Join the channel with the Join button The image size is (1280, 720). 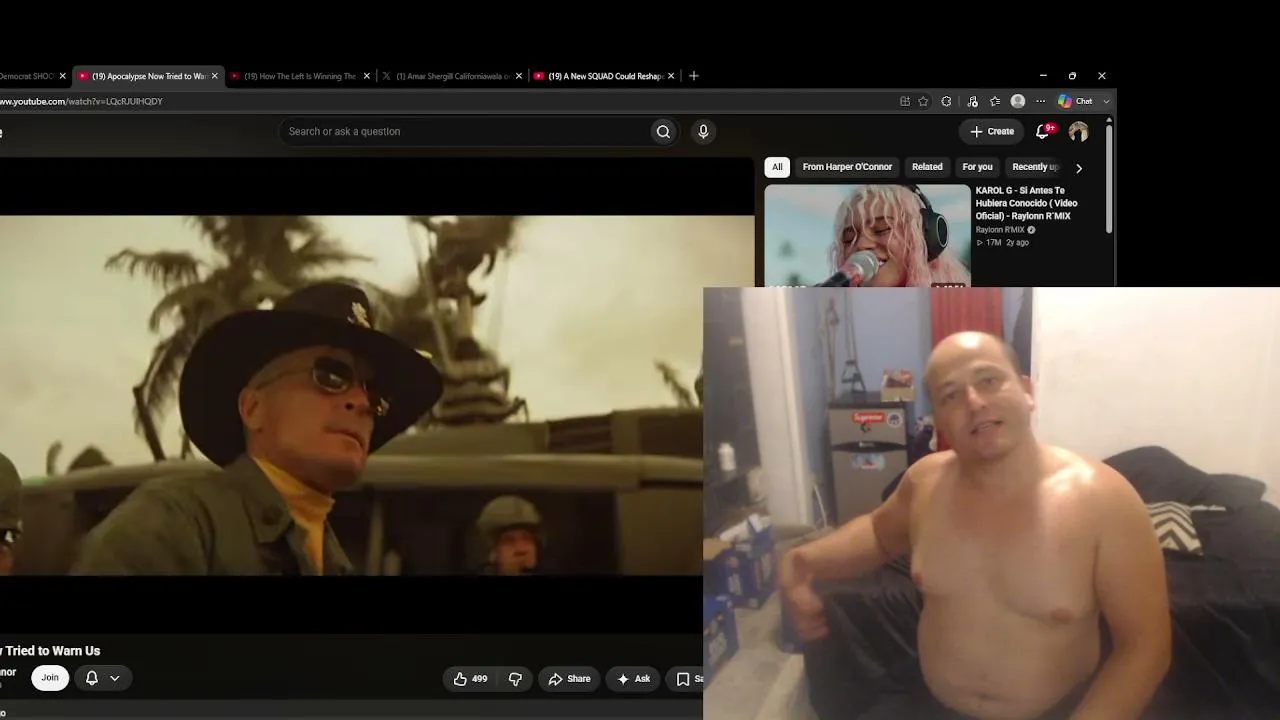[50, 678]
